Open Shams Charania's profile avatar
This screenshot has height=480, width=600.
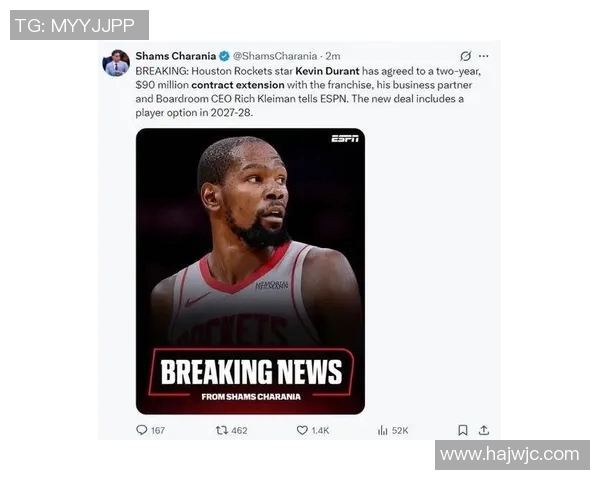point(116,63)
